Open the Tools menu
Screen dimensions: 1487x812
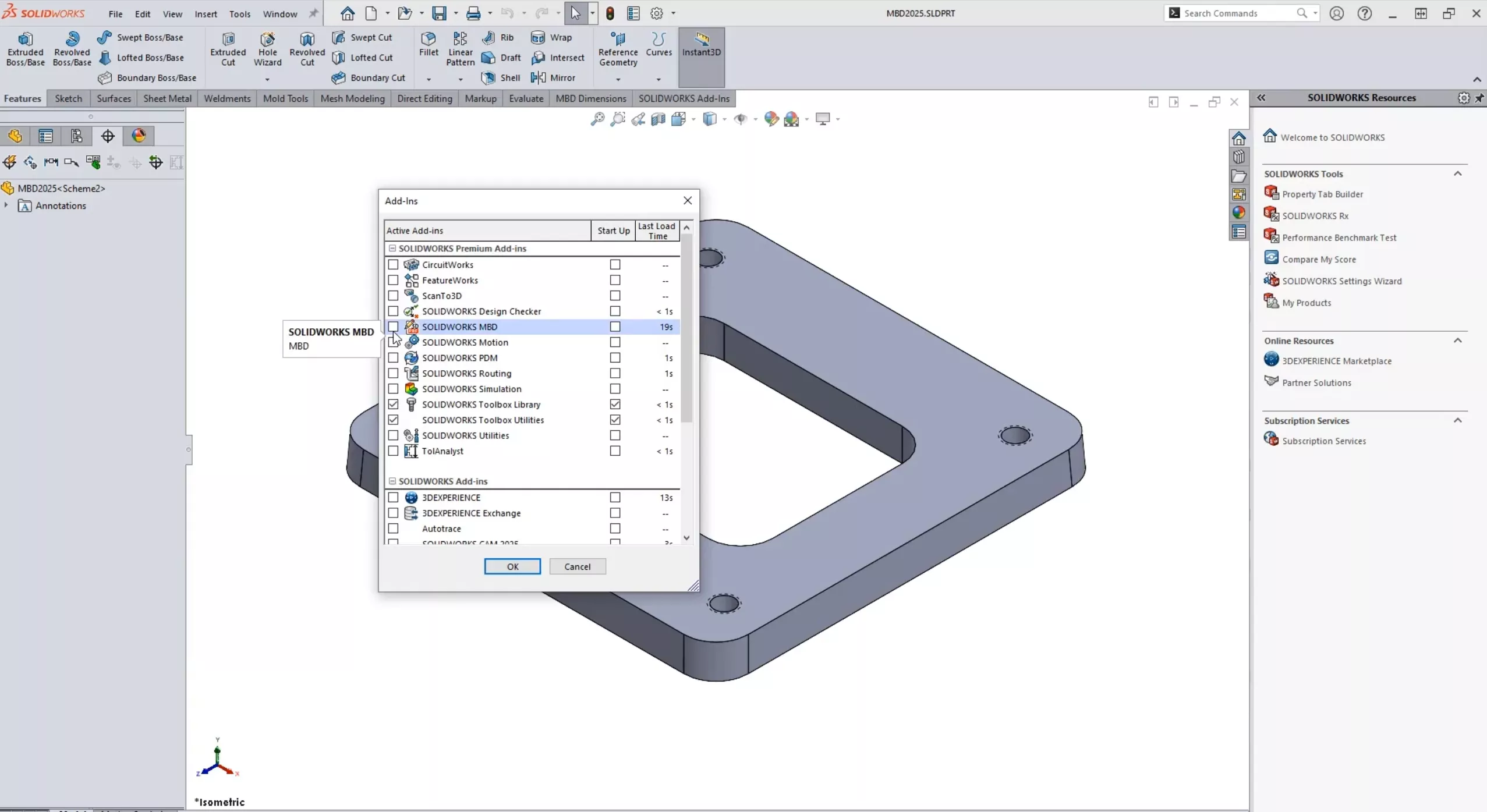tap(240, 13)
